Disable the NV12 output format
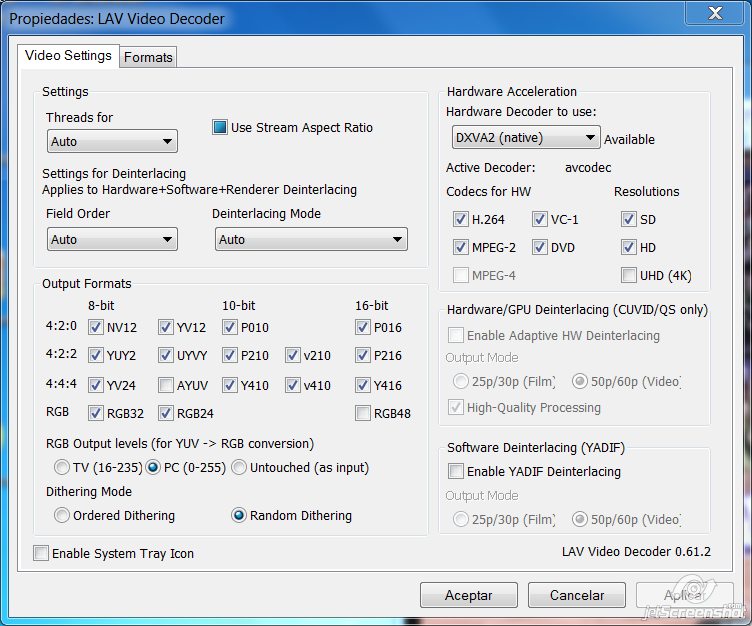Image resolution: width=752 pixels, height=626 pixels. (96, 327)
